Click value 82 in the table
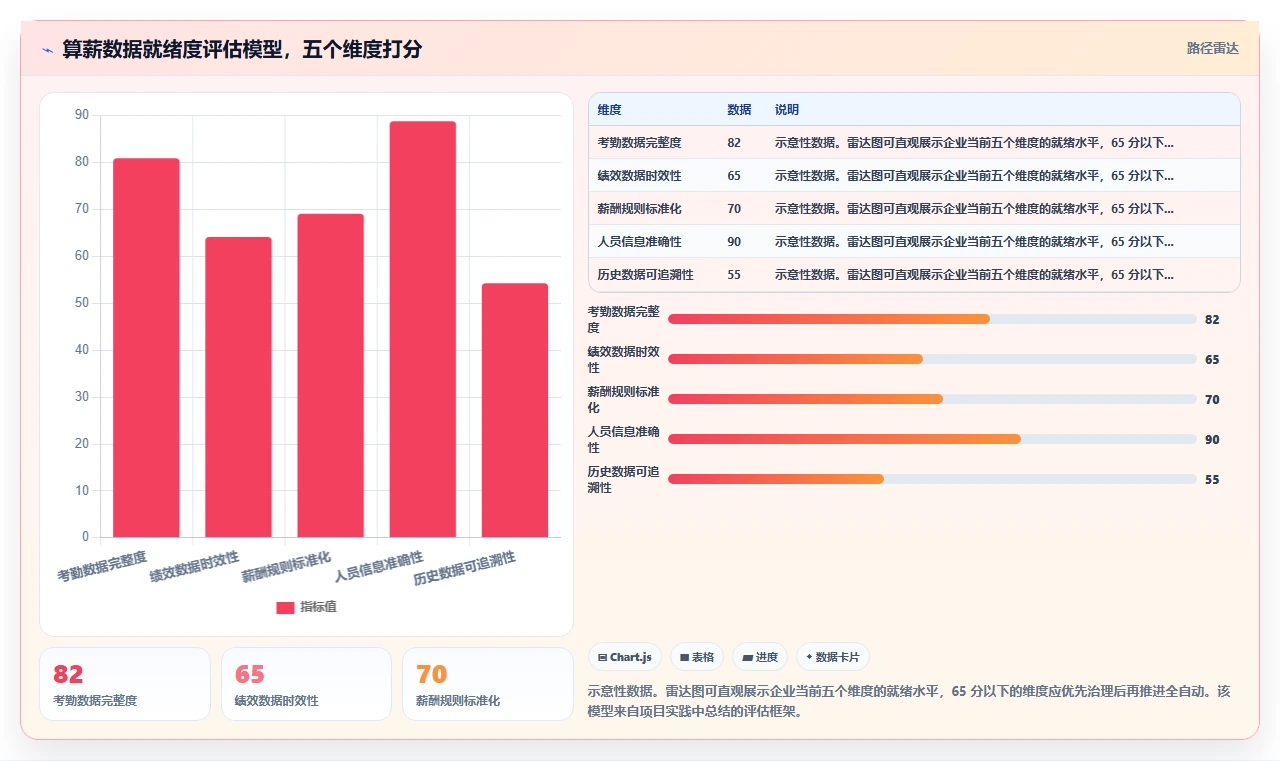The height and width of the screenshot is (761, 1280). point(734,143)
